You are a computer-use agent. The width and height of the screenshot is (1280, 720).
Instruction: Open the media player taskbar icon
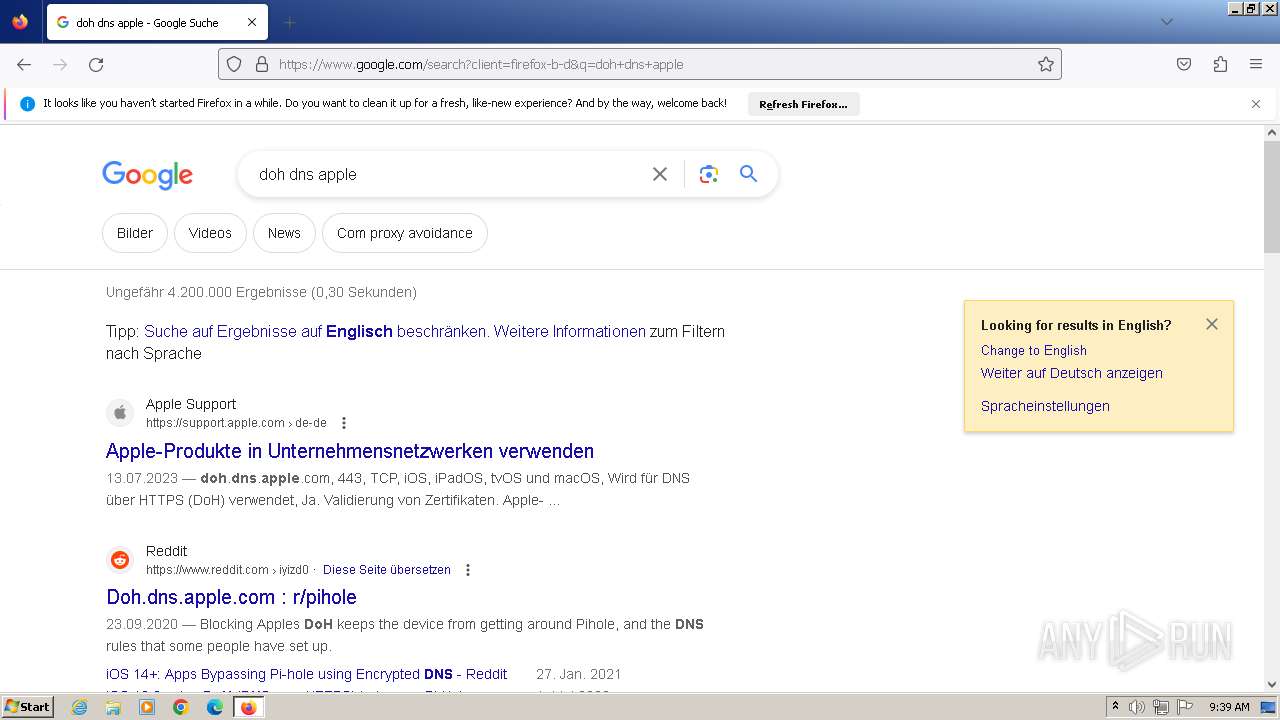coord(147,707)
